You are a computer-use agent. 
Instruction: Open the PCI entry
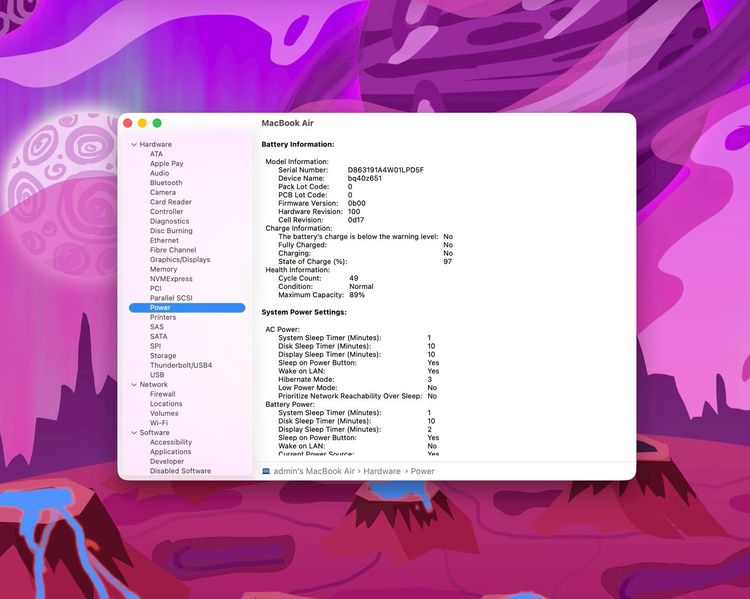tap(155, 288)
